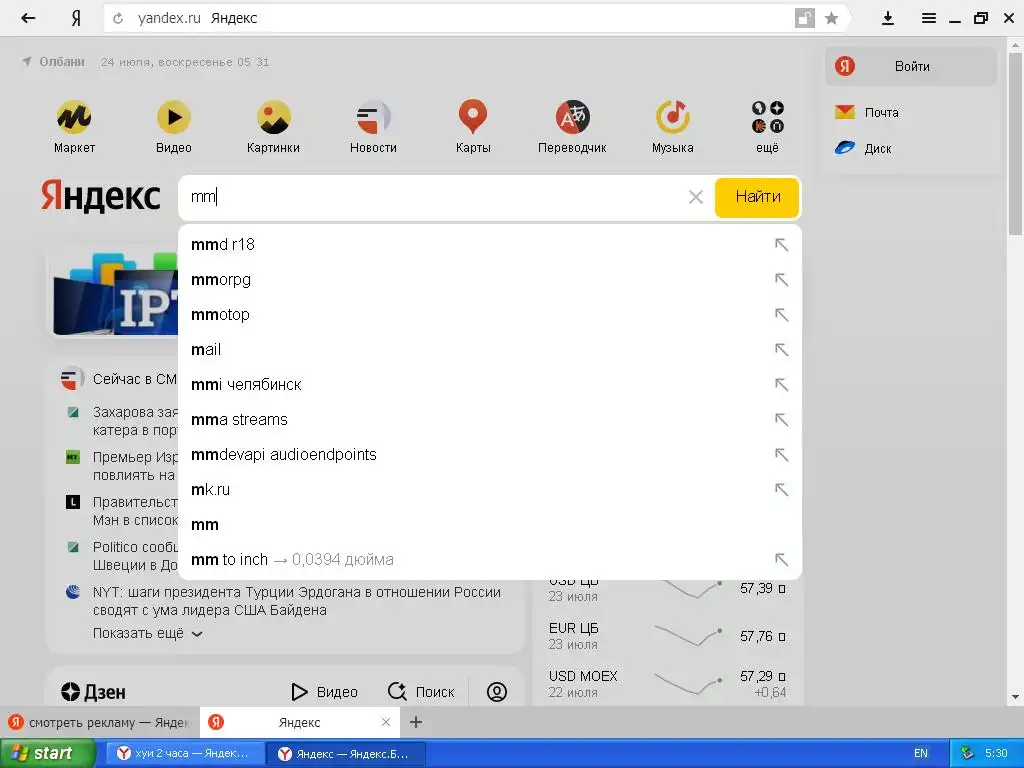Open Почта mail link
The width and height of the screenshot is (1024, 768).
pos(867,112)
